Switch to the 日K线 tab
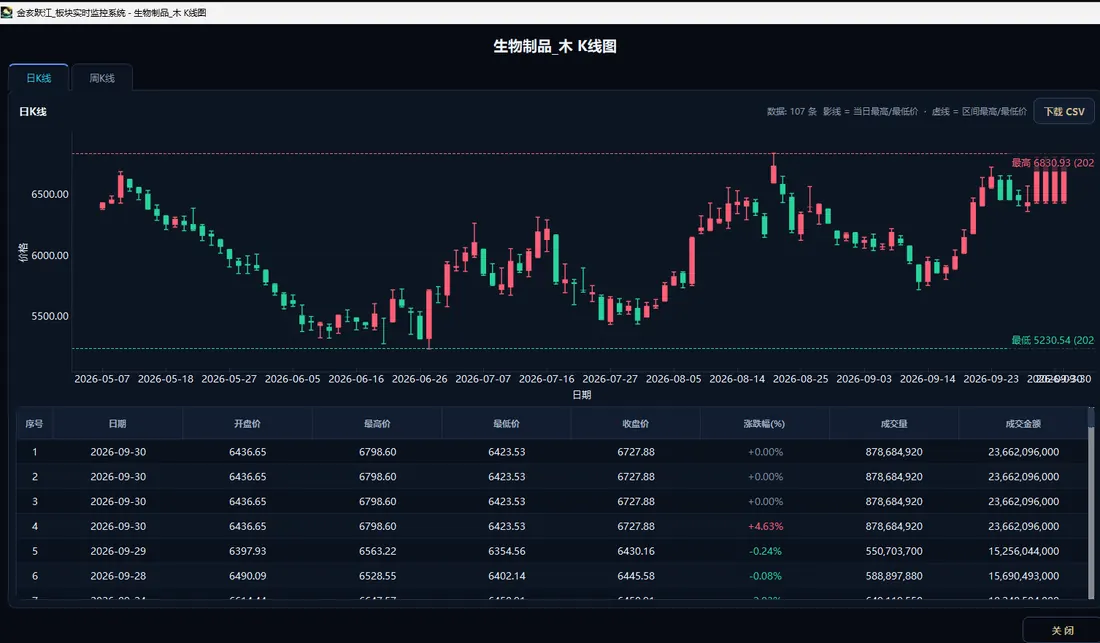 pyautogui.click(x=39, y=78)
